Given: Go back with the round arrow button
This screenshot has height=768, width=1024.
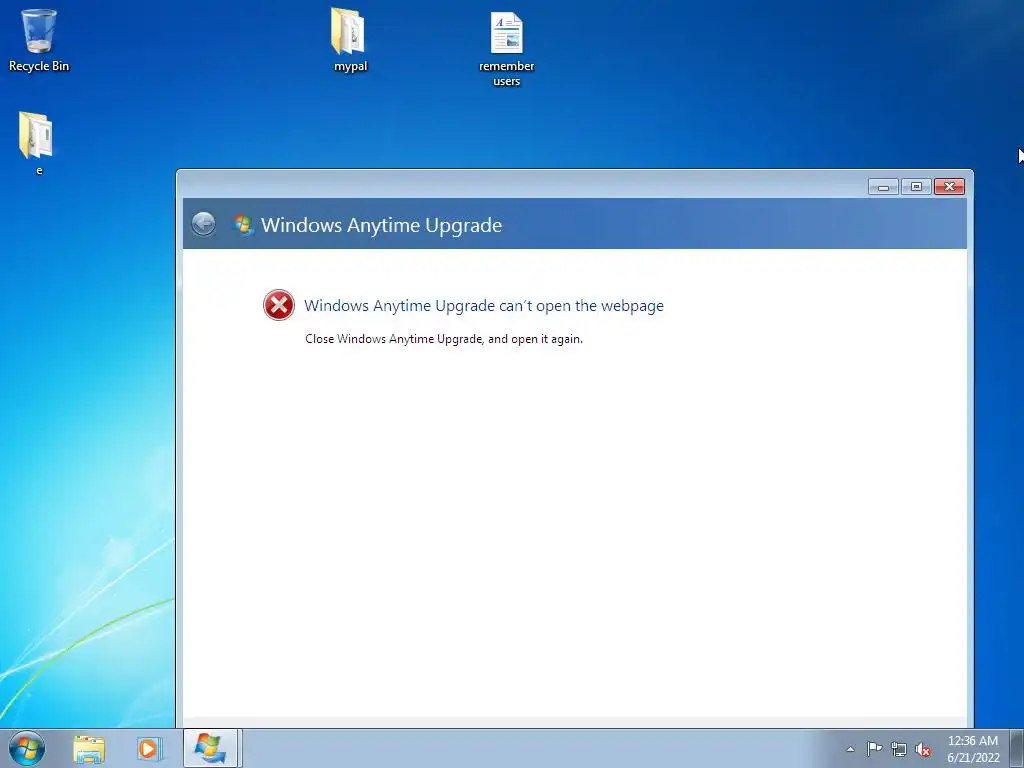Looking at the screenshot, I should (x=204, y=224).
